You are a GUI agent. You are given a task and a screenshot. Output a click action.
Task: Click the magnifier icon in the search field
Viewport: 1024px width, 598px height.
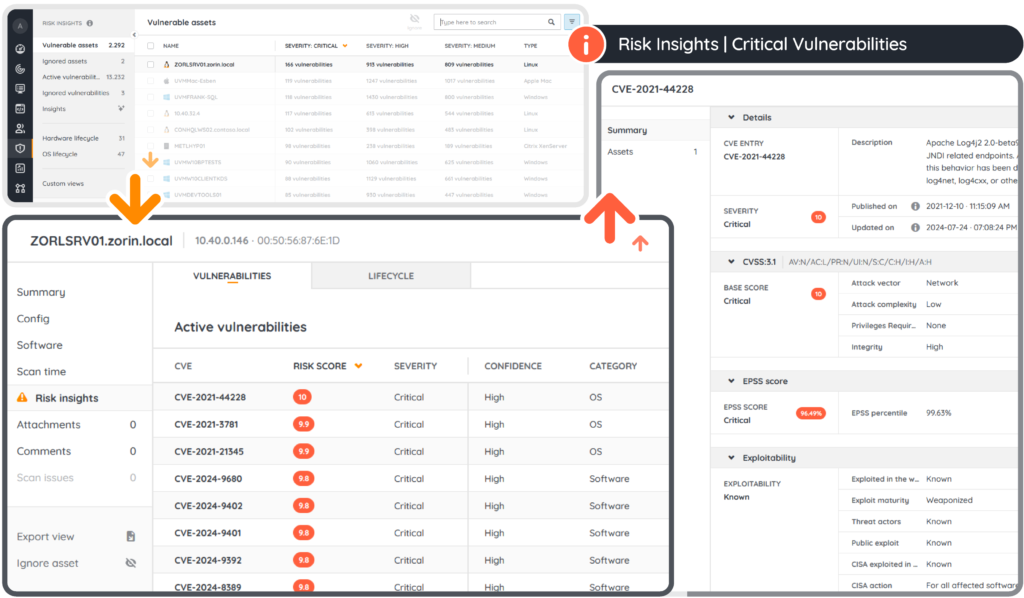click(x=550, y=22)
